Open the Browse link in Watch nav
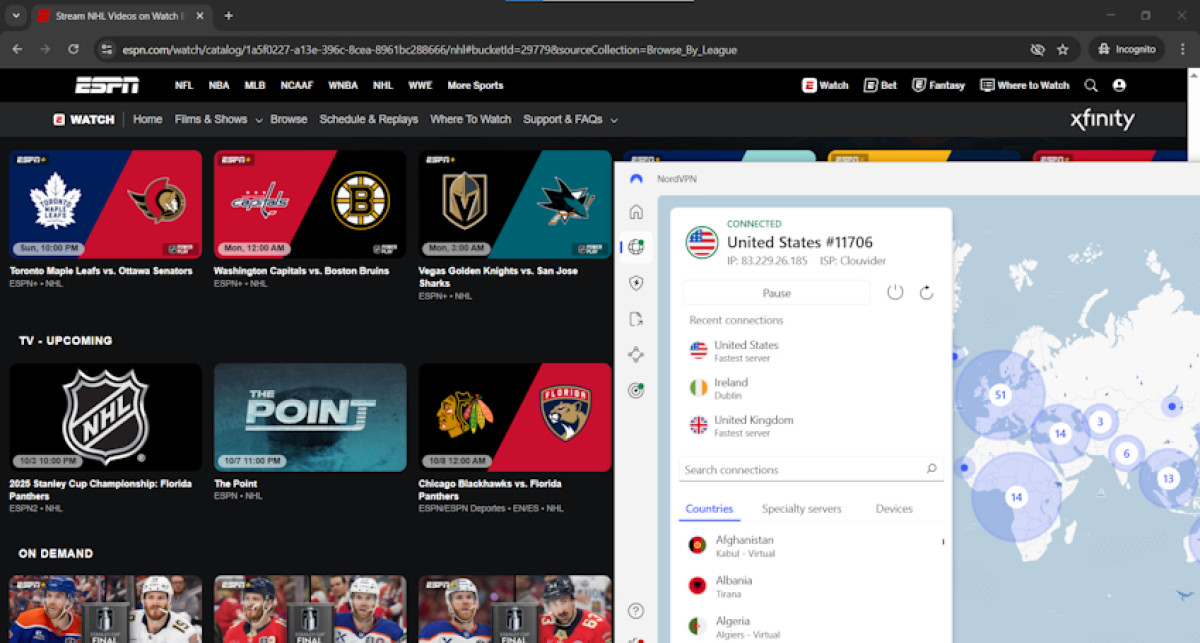Viewport: 1200px width, 643px height. tap(289, 119)
